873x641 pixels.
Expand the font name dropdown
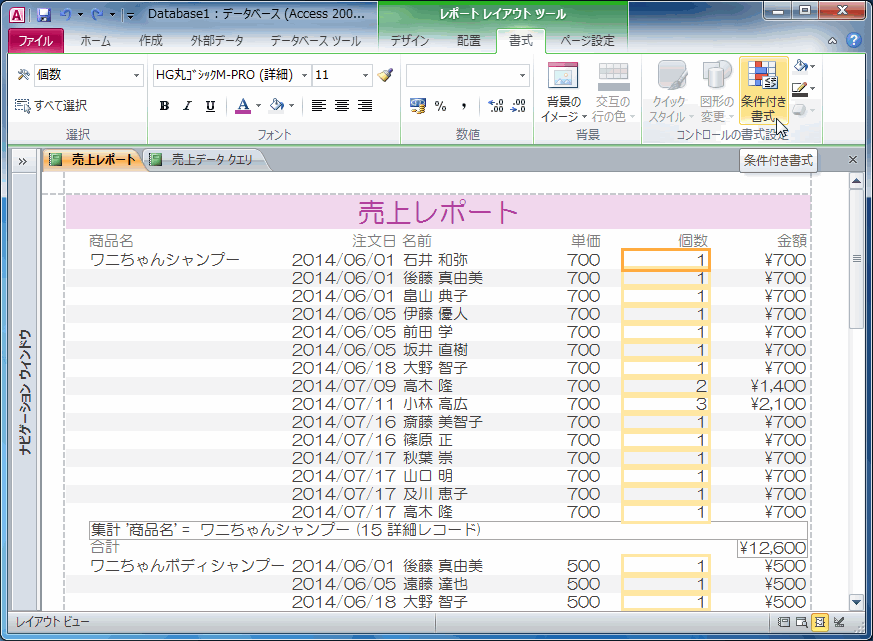coord(302,76)
